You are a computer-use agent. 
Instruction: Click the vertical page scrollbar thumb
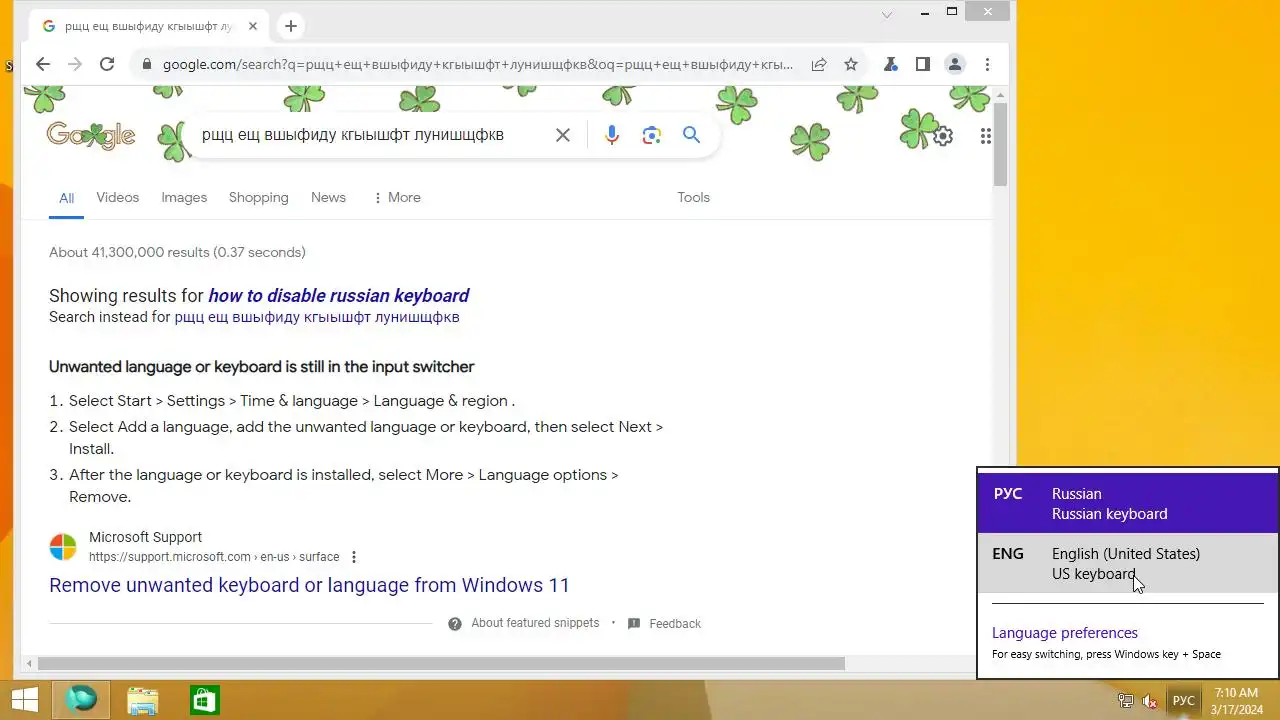point(1000,143)
